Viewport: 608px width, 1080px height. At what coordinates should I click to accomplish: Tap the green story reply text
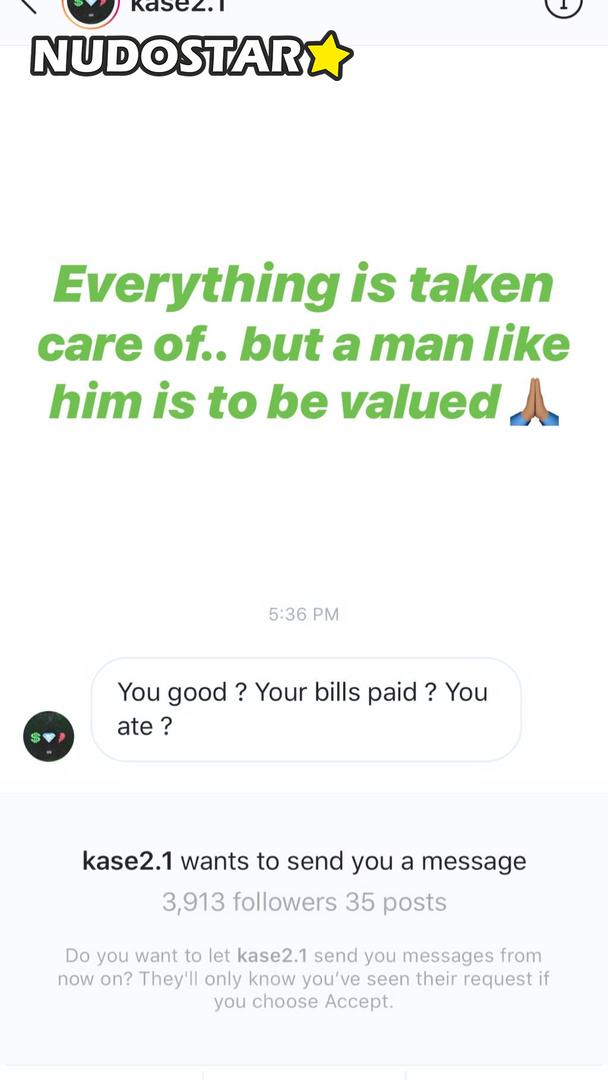[x=304, y=342]
